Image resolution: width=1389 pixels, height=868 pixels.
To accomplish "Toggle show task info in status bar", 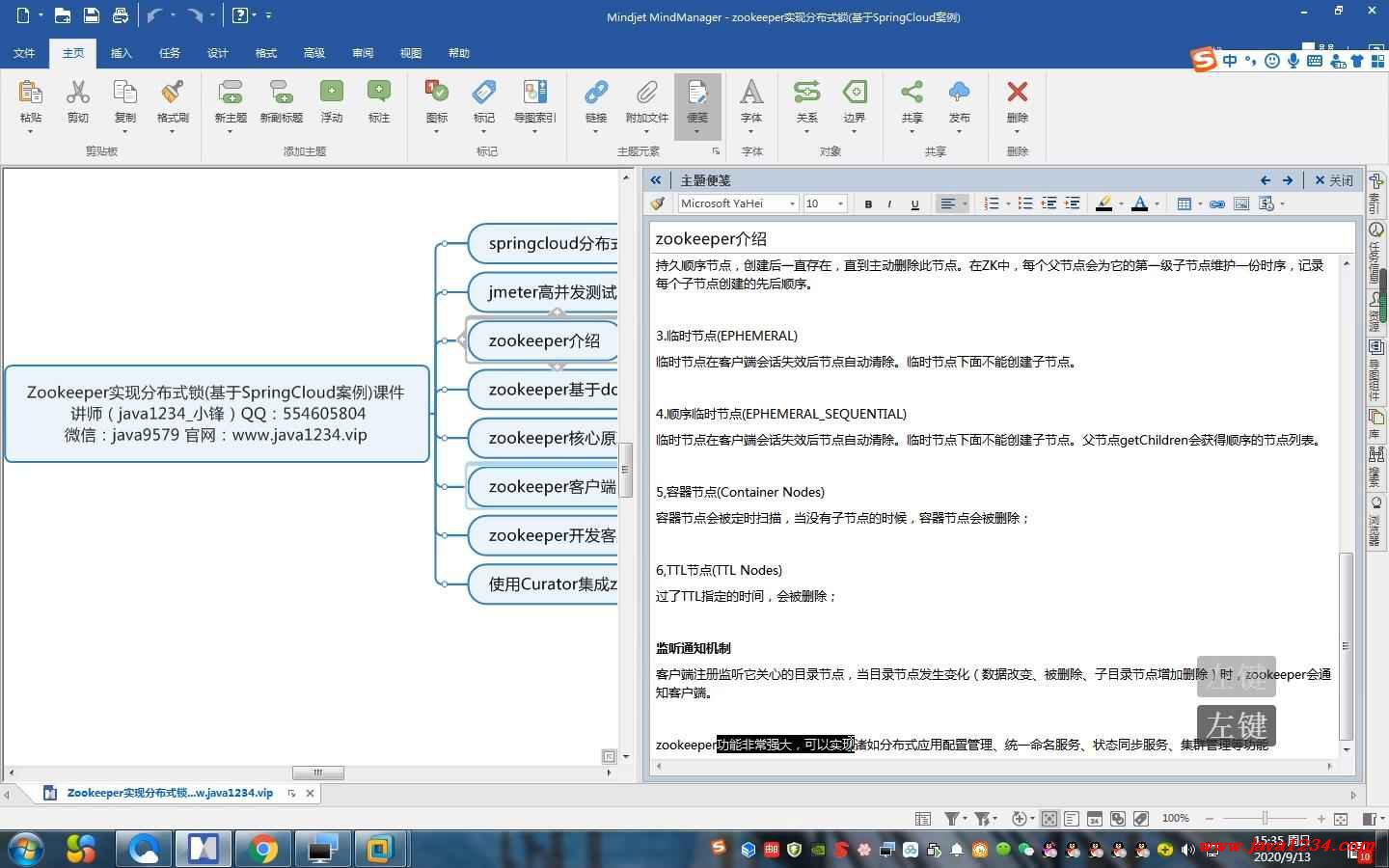I will 1095,819.
